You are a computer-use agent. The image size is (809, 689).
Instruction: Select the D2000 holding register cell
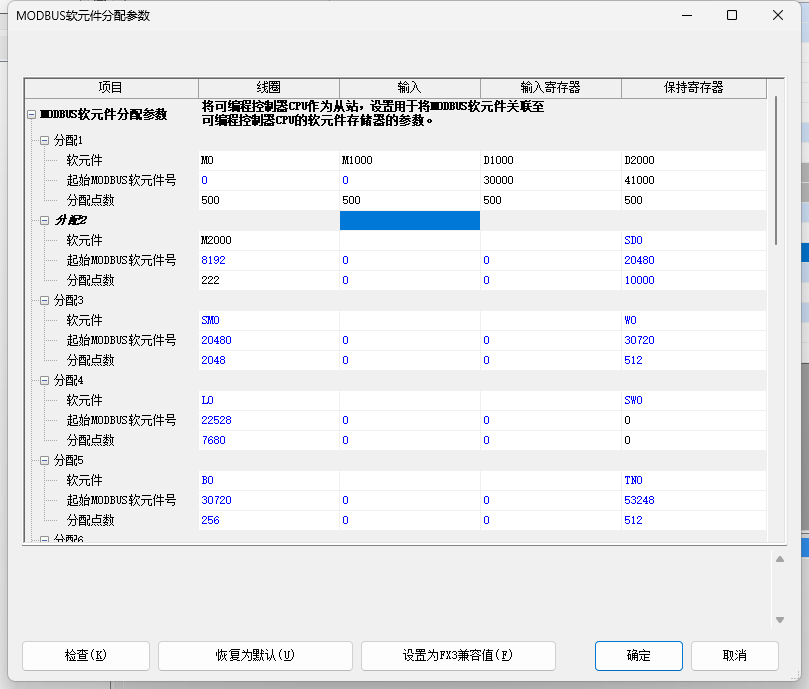[x=693, y=160]
